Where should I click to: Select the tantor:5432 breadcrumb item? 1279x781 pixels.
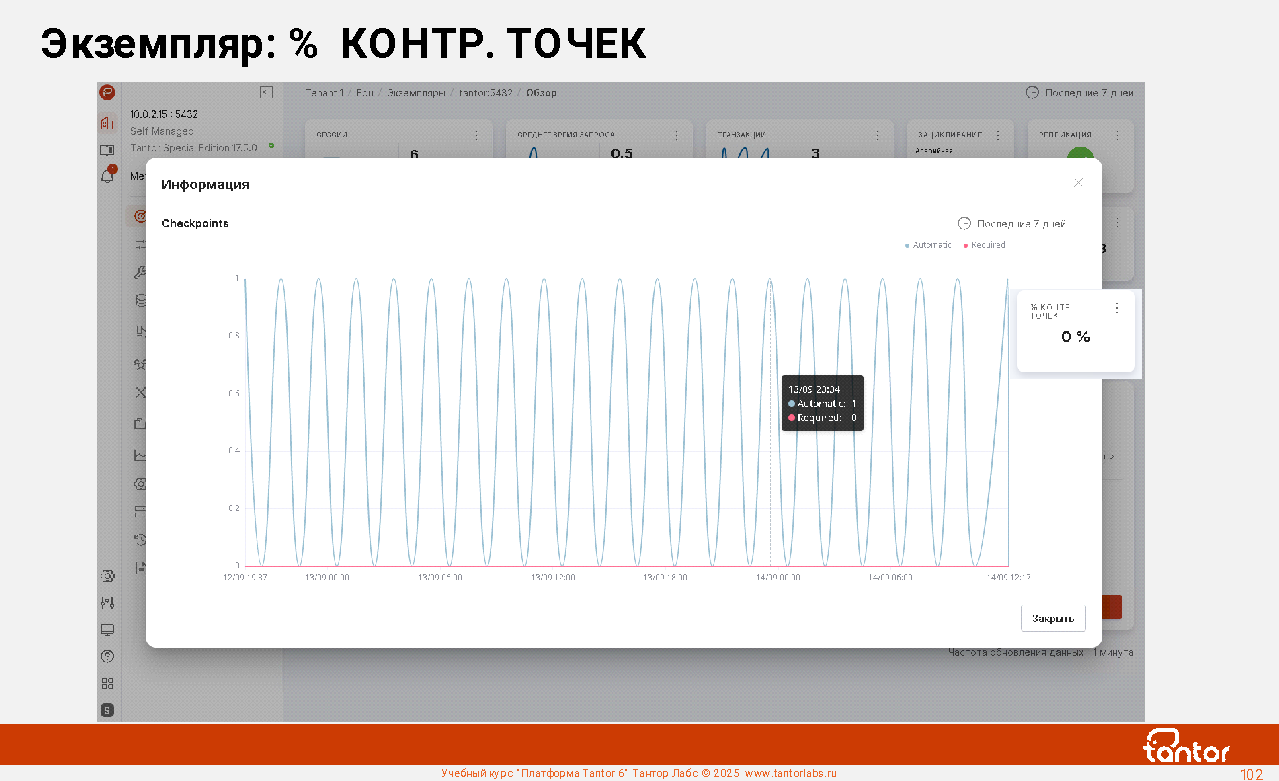tap(485, 93)
